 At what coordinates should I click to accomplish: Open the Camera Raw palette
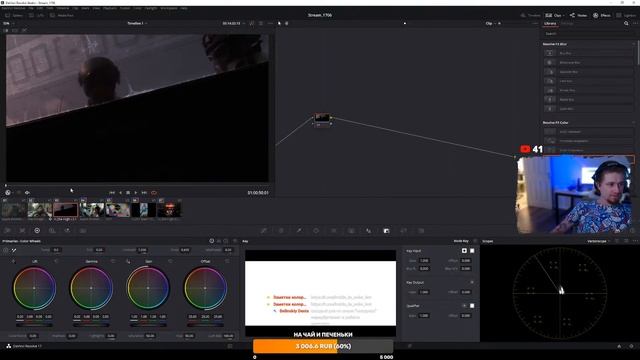(7, 231)
